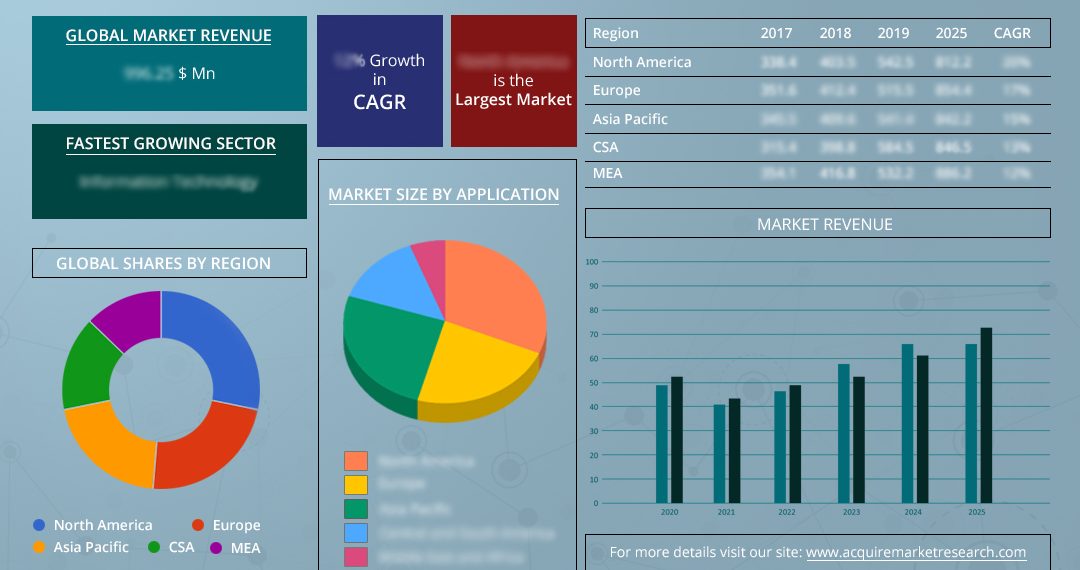The image size is (1080, 570).
Task: Select the Asia Pacific table row
Action: 817,119
